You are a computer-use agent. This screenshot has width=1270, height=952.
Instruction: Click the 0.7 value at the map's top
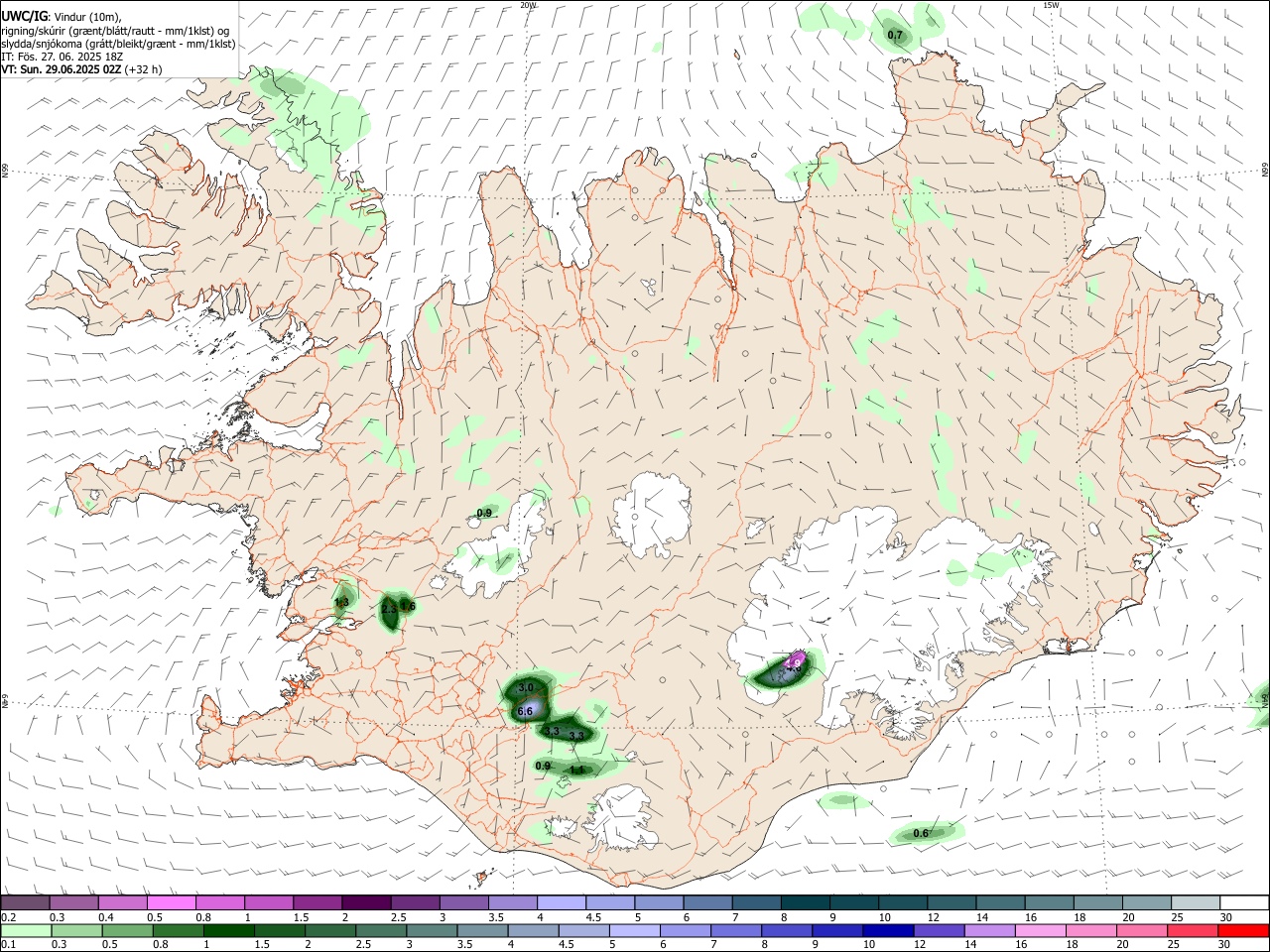pyautogui.click(x=895, y=36)
